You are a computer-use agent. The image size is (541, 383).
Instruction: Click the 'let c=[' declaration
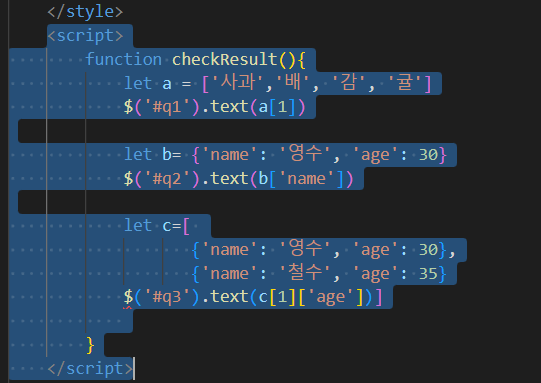[x=157, y=226]
